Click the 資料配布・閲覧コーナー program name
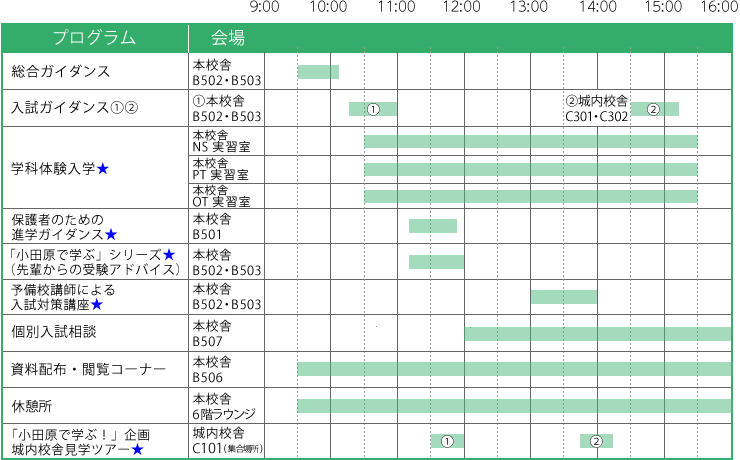This screenshot has width=740, height=460. point(88,370)
